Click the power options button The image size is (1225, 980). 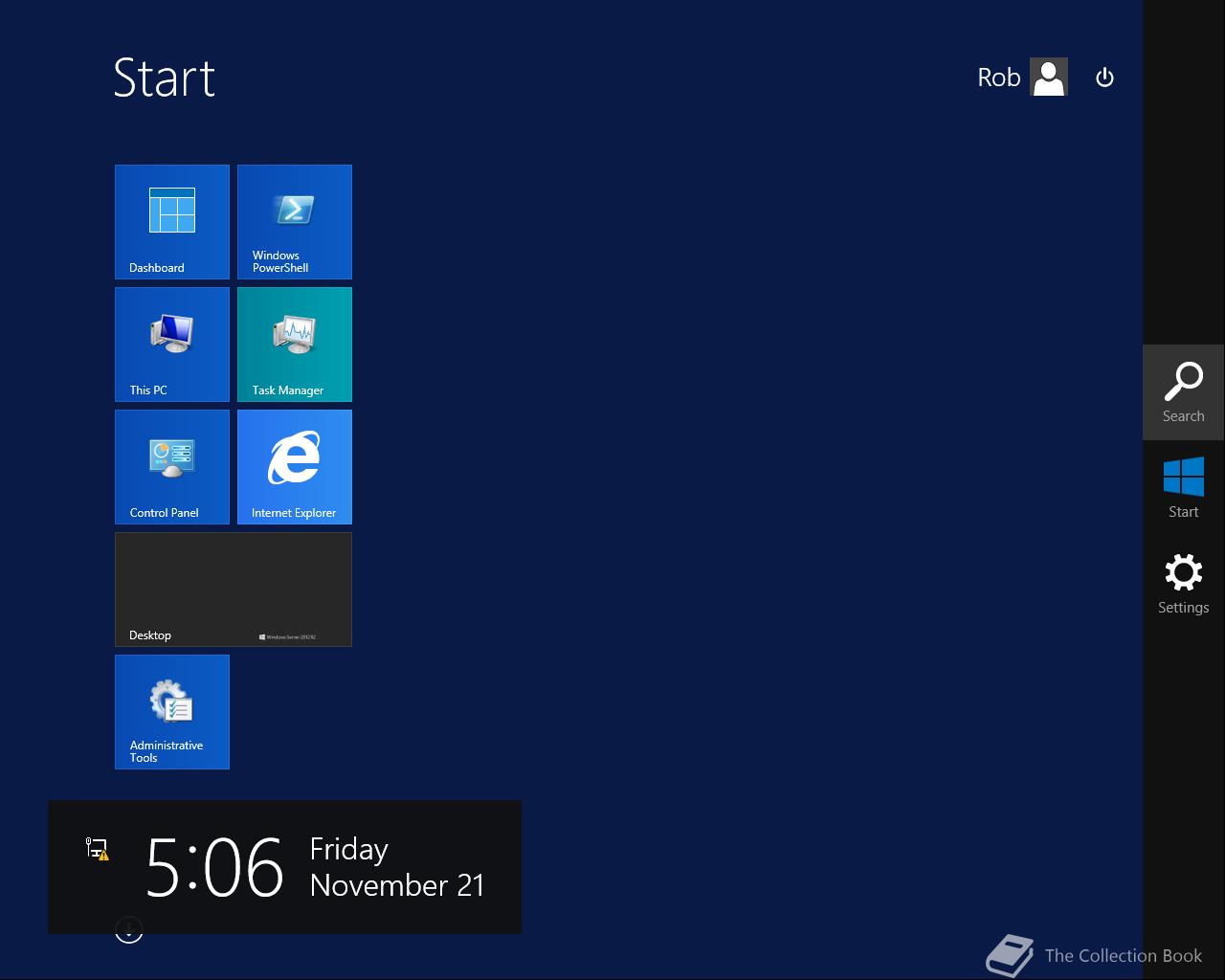(x=1104, y=78)
